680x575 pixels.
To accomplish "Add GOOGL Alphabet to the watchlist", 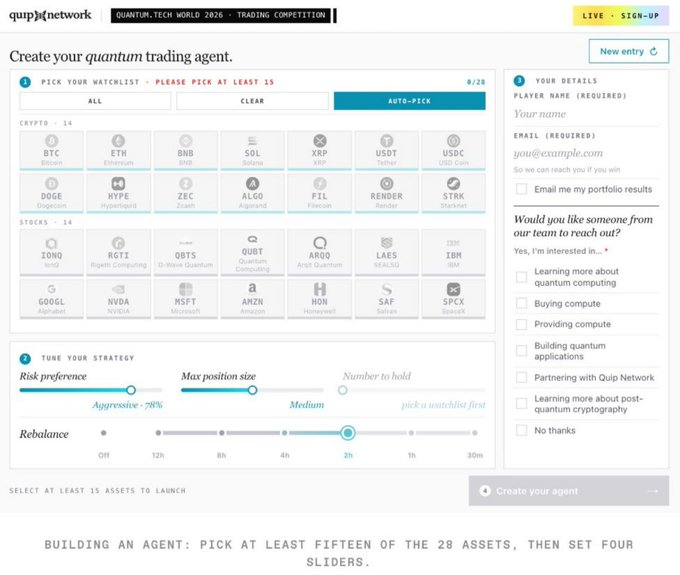I will point(51,299).
